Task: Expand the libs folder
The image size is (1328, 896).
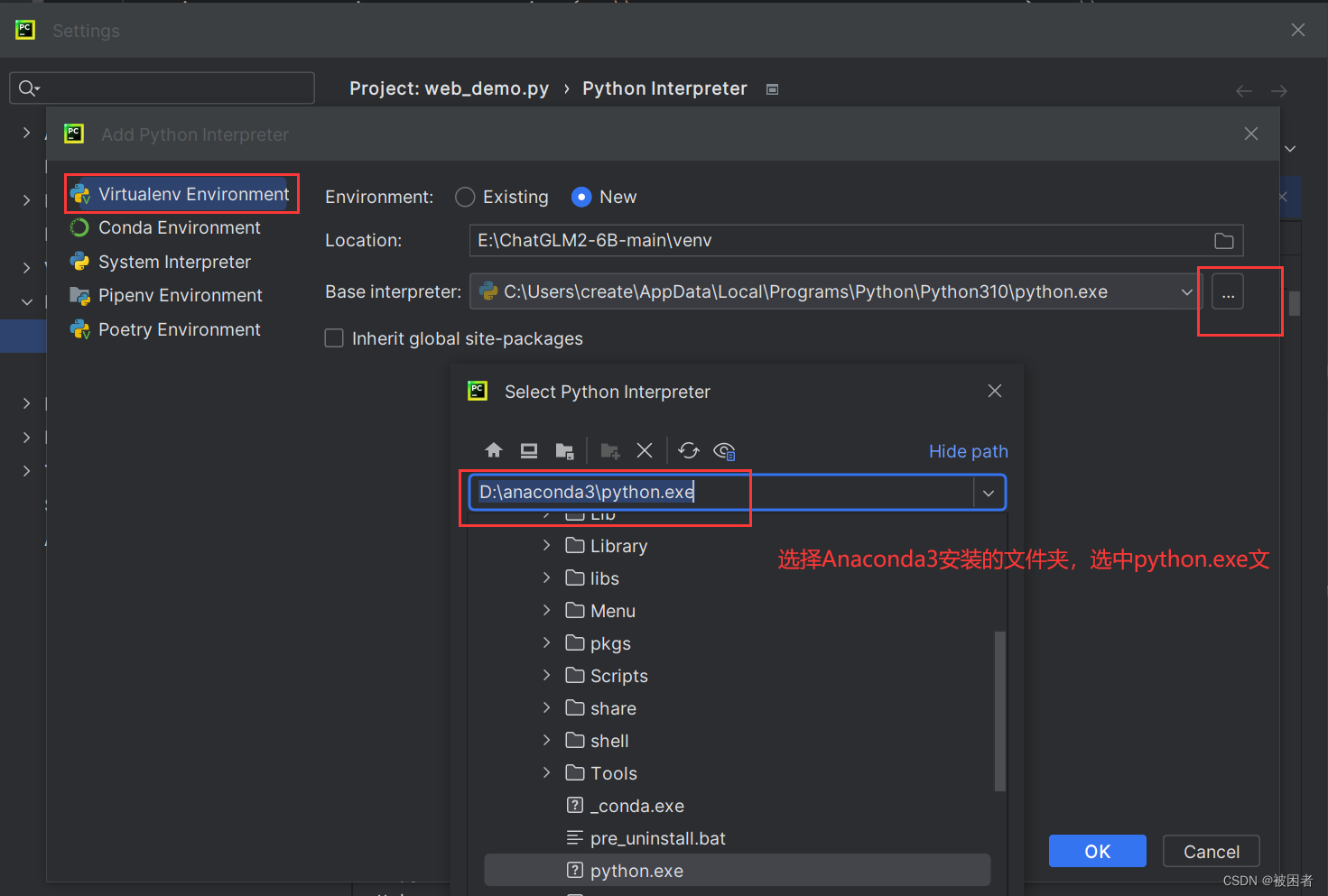Action: coord(546,577)
